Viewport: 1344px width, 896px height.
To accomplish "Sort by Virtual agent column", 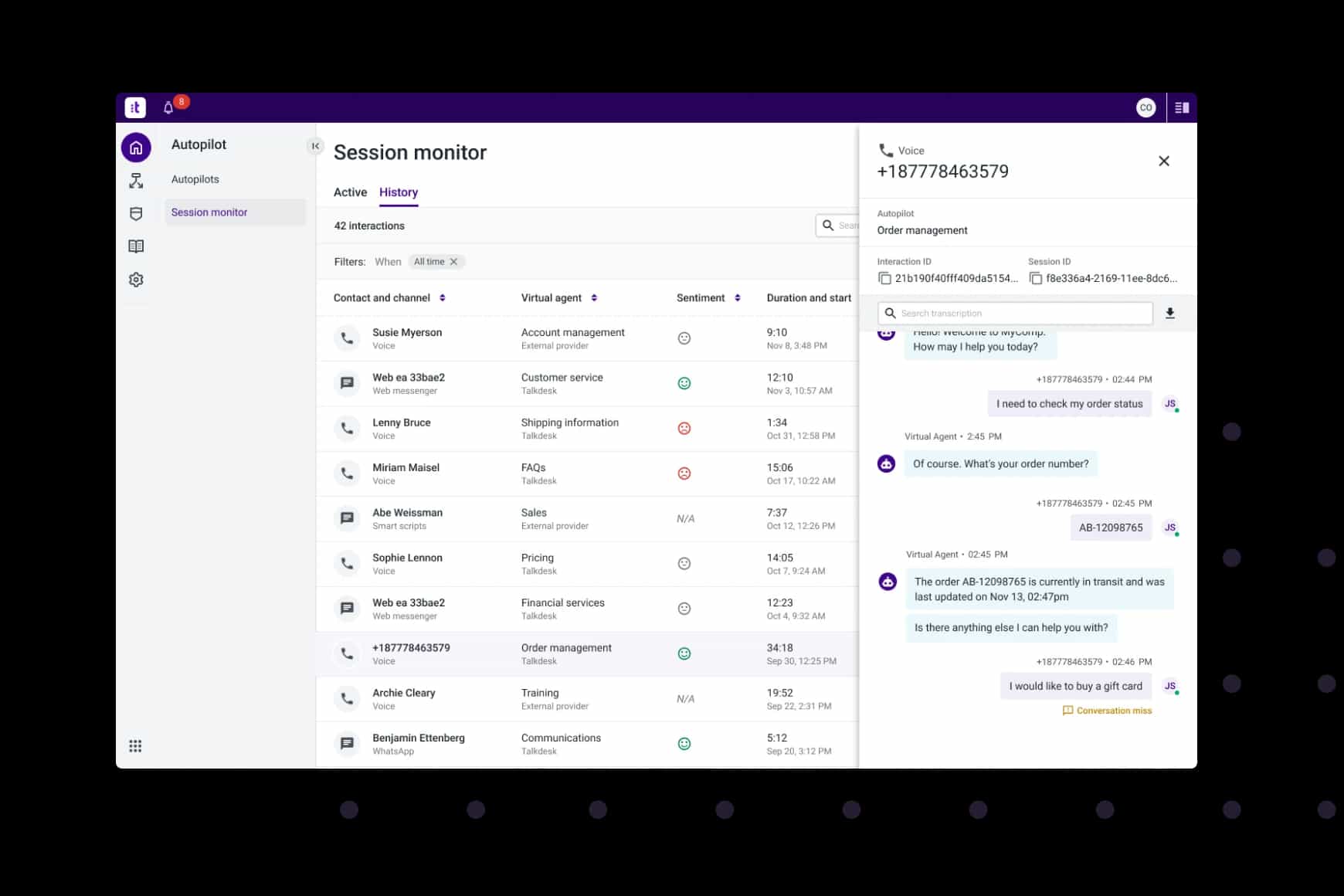I will pos(594,298).
